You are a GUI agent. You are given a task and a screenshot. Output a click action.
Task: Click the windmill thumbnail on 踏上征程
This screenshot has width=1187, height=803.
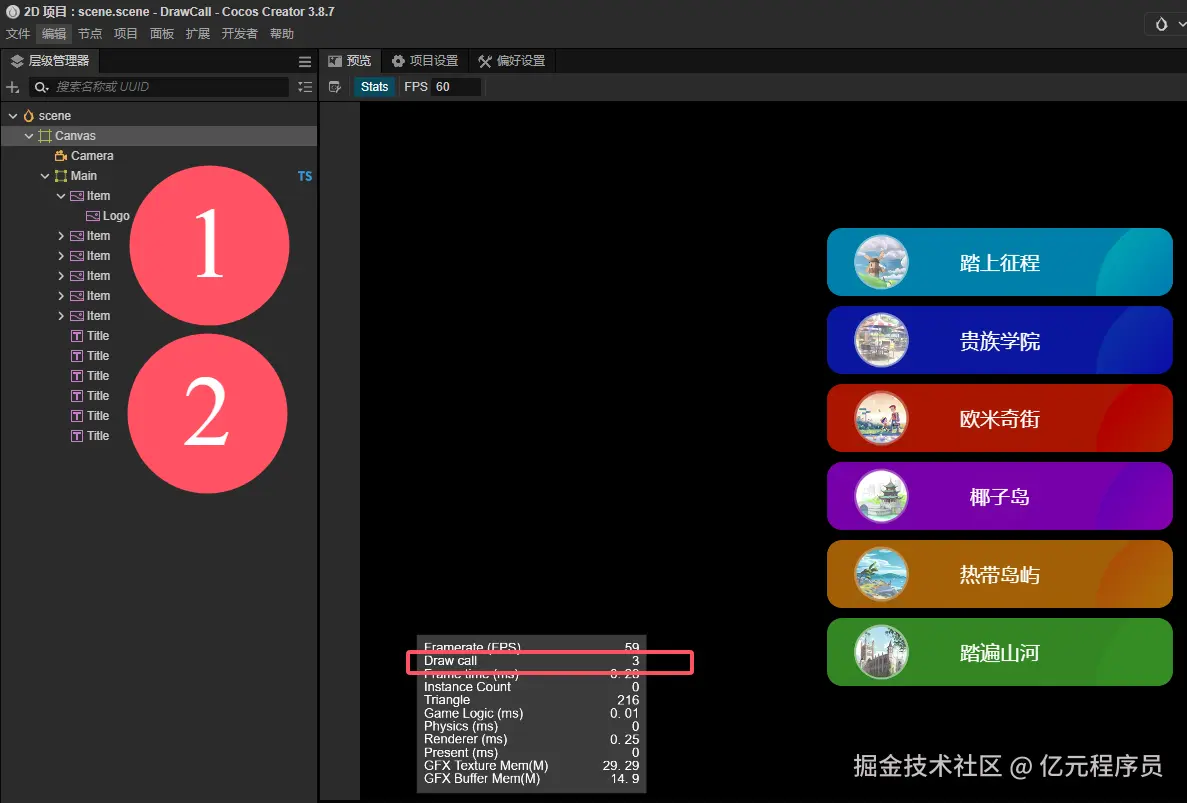(881, 262)
